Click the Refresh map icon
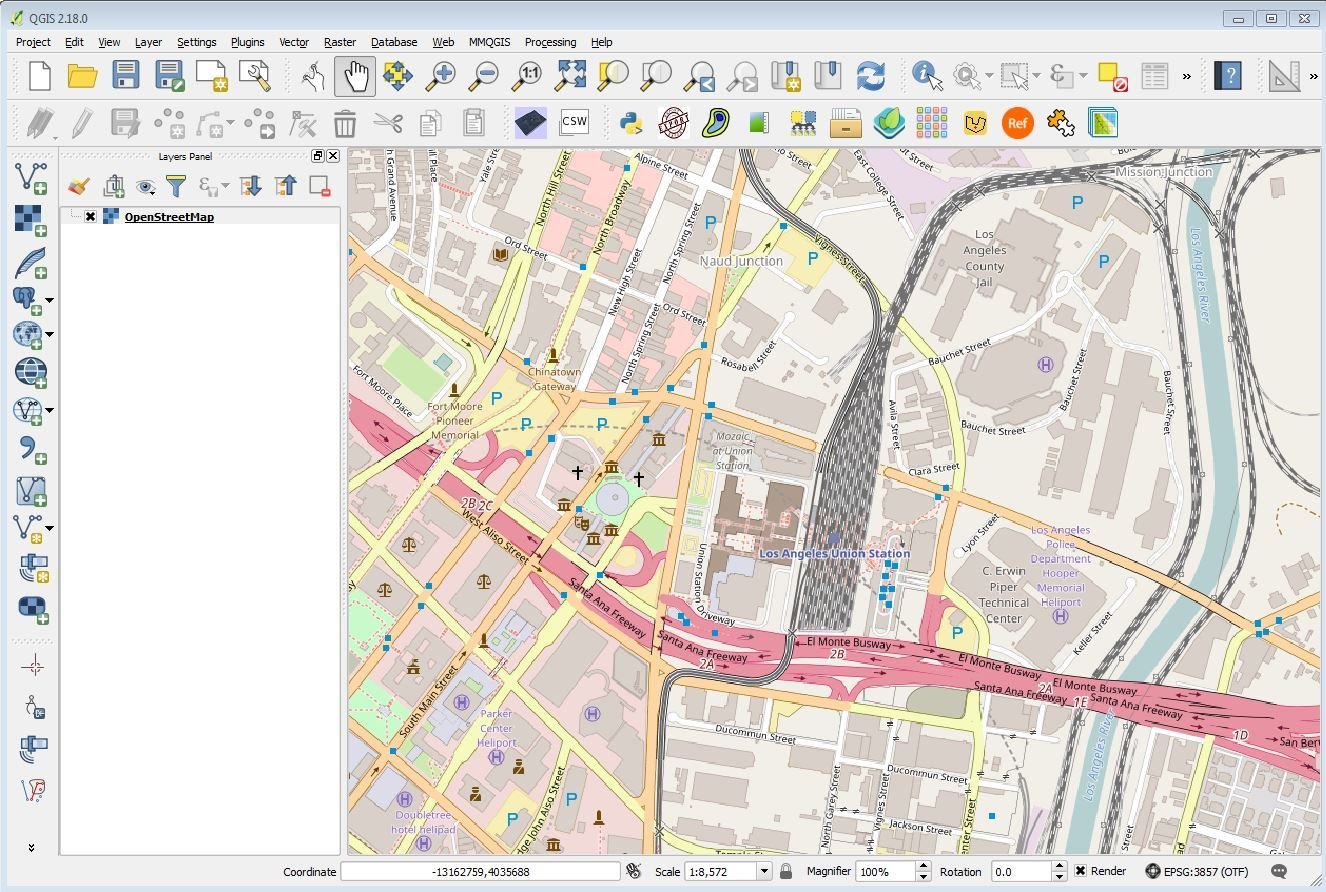 coord(870,76)
